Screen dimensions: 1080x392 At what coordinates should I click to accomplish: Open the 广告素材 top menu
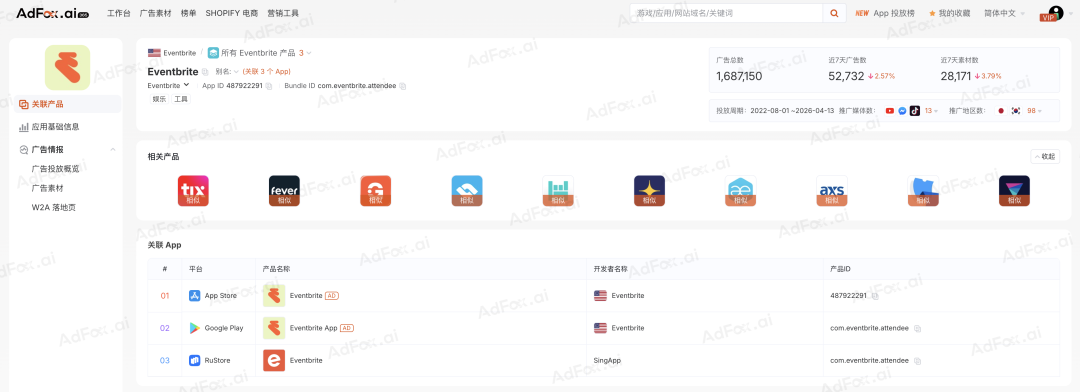pos(156,13)
